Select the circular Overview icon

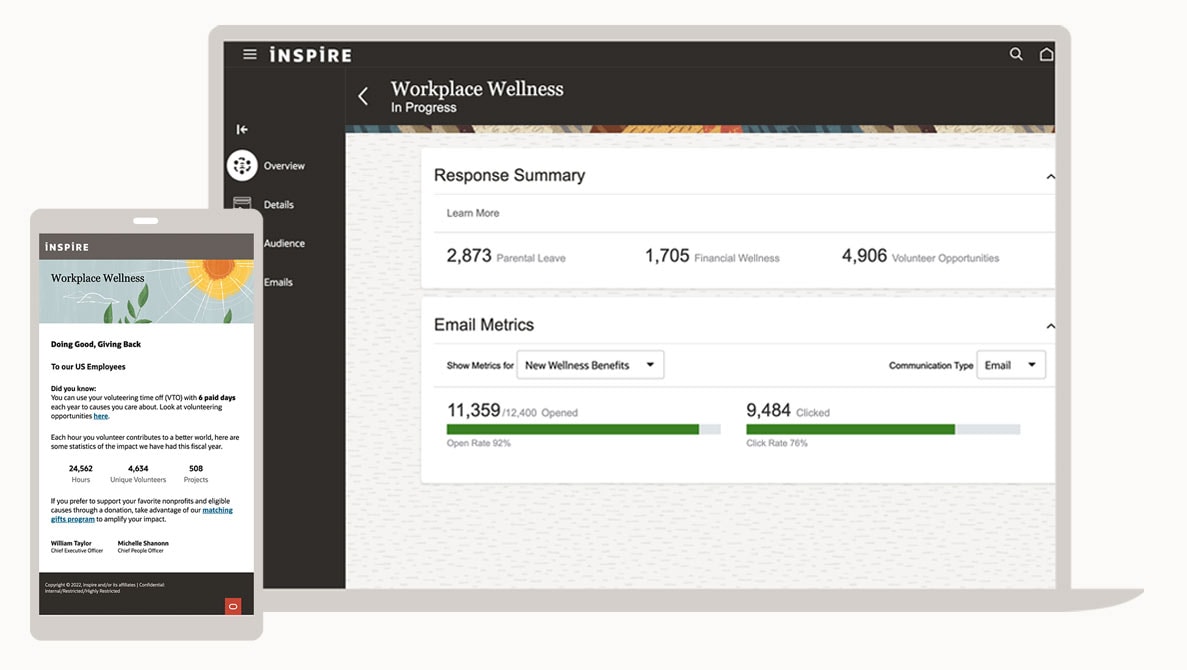[x=242, y=165]
